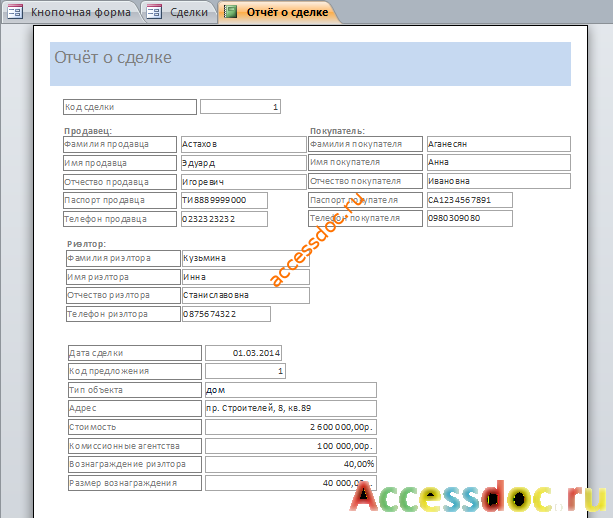
Task: Click the object type value дом
Action: click(x=291, y=390)
